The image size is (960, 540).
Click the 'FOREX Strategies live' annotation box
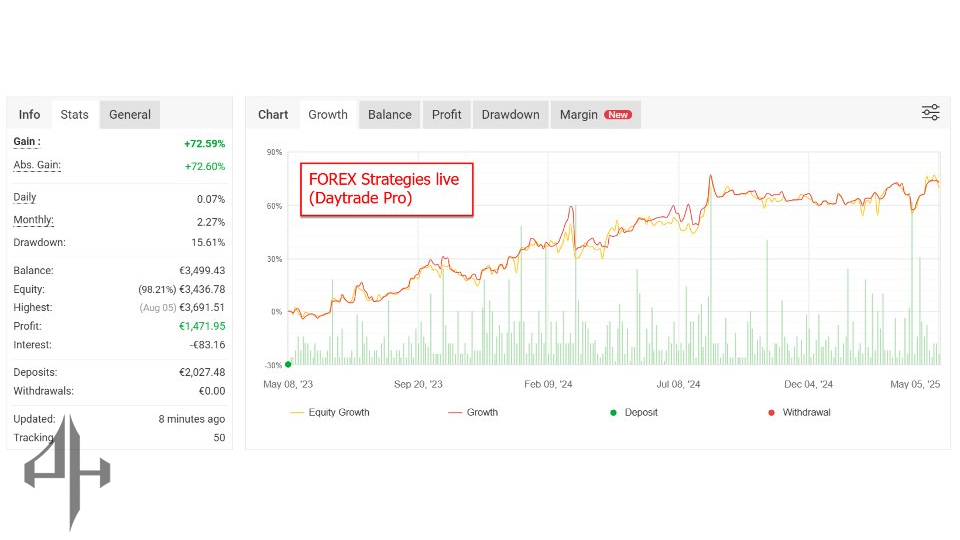[385, 188]
